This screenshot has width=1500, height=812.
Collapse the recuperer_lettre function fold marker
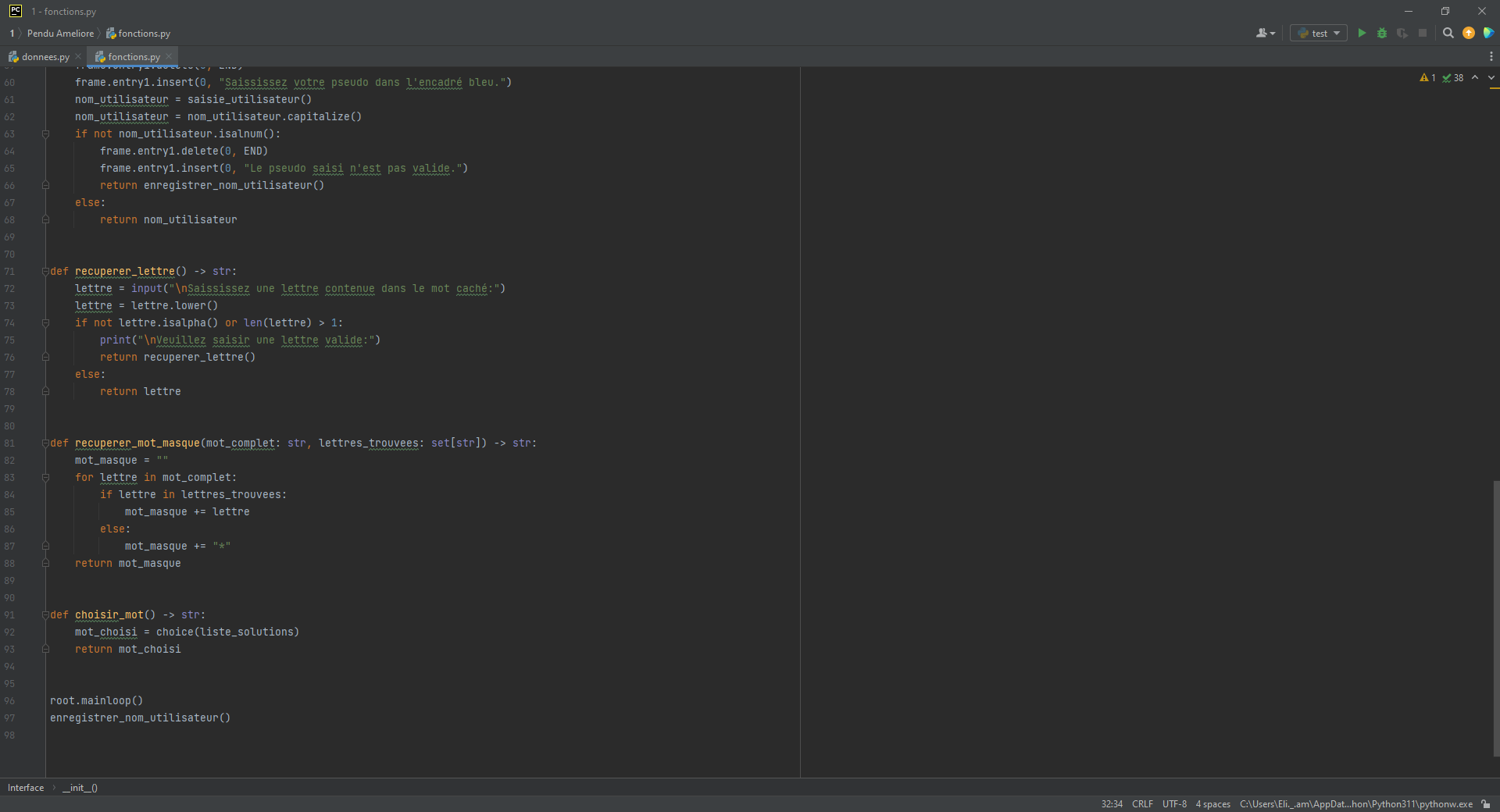[x=45, y=272]
